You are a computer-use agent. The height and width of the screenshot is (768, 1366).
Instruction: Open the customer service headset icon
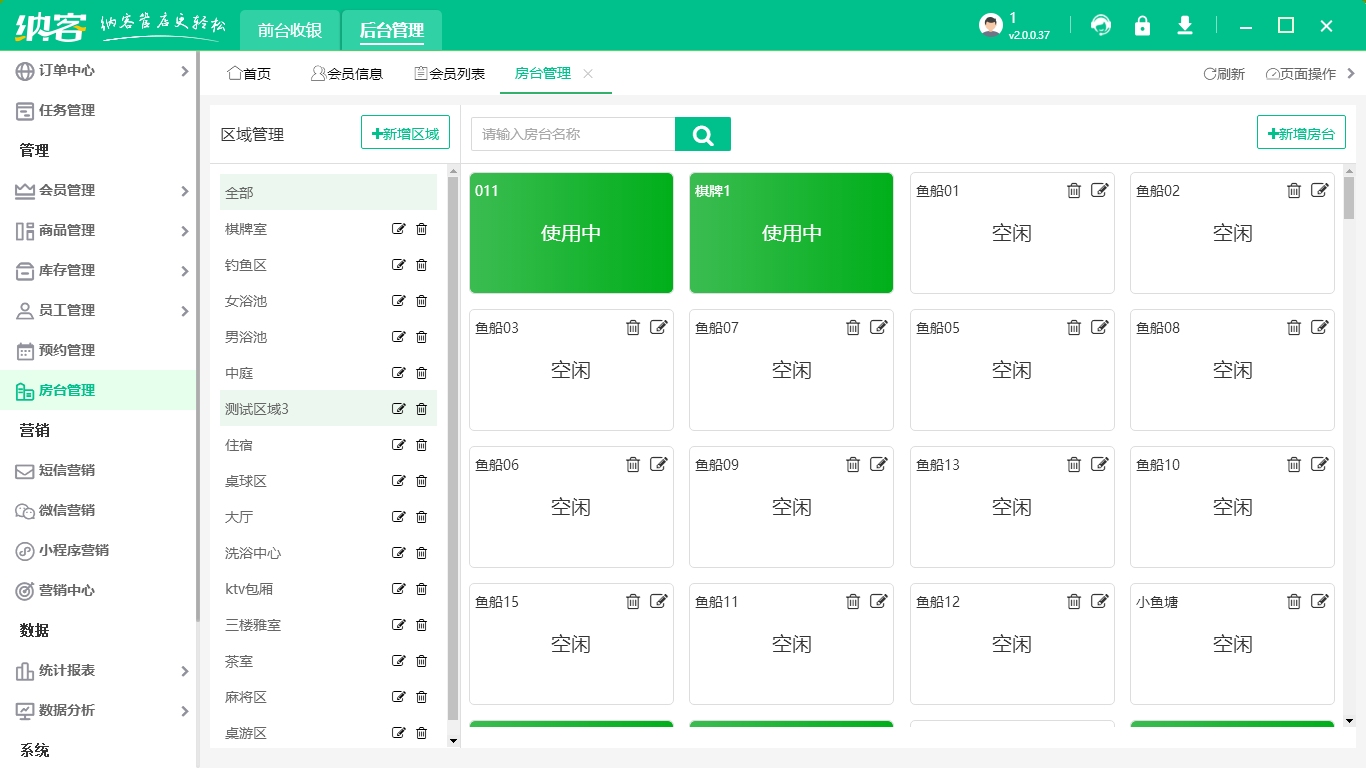point(1101,25)
